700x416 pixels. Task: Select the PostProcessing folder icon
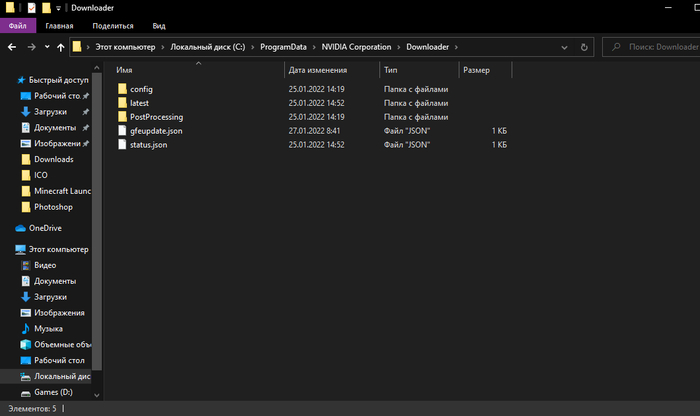tap(122, 117)
